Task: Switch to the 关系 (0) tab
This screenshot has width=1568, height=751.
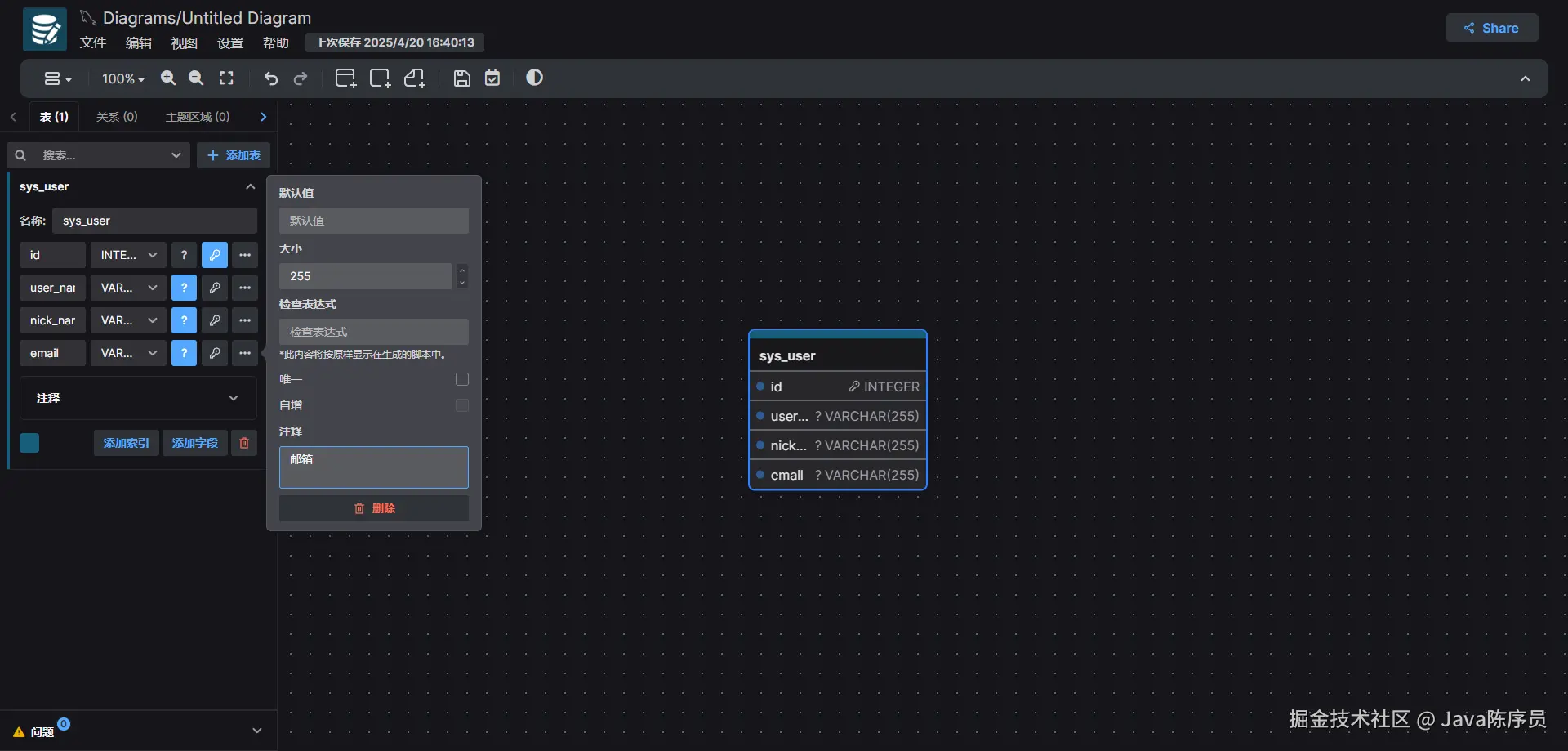Action: point(117,117)
